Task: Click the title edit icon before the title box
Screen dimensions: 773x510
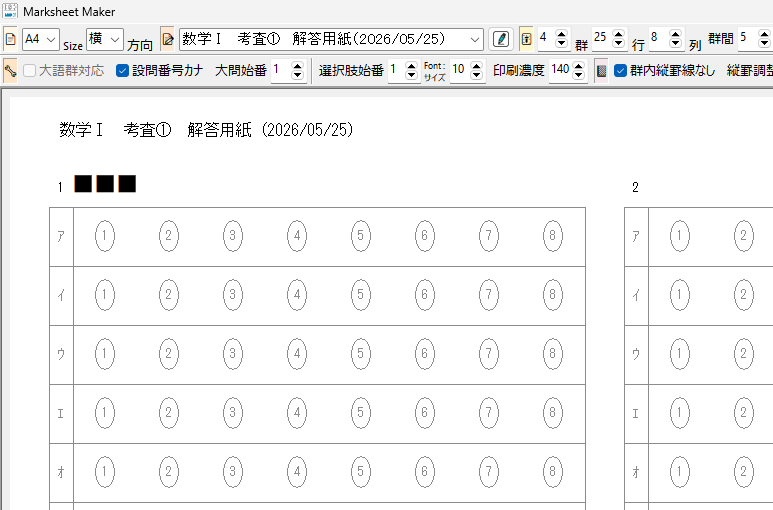Action: 167,40
